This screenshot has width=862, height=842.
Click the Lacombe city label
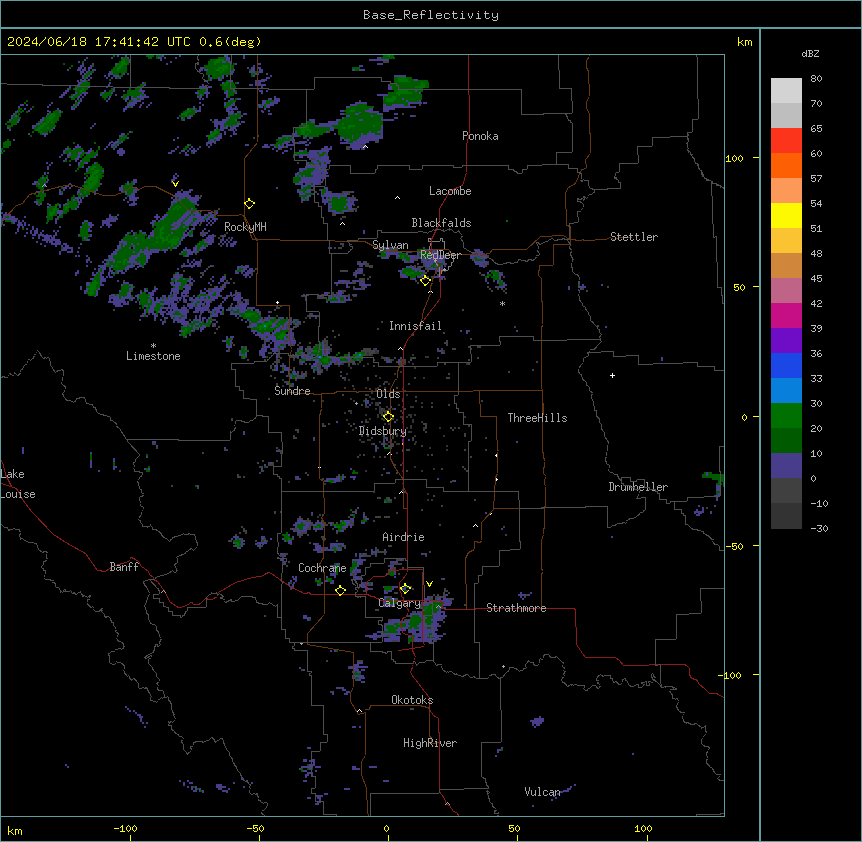coord(450,191)
